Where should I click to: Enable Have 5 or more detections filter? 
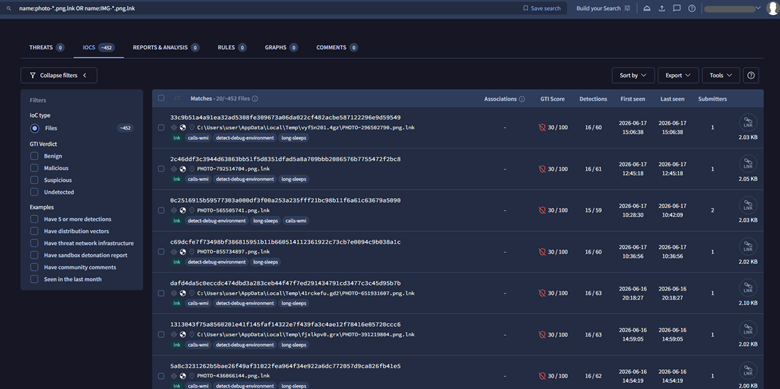pos(34,219)
